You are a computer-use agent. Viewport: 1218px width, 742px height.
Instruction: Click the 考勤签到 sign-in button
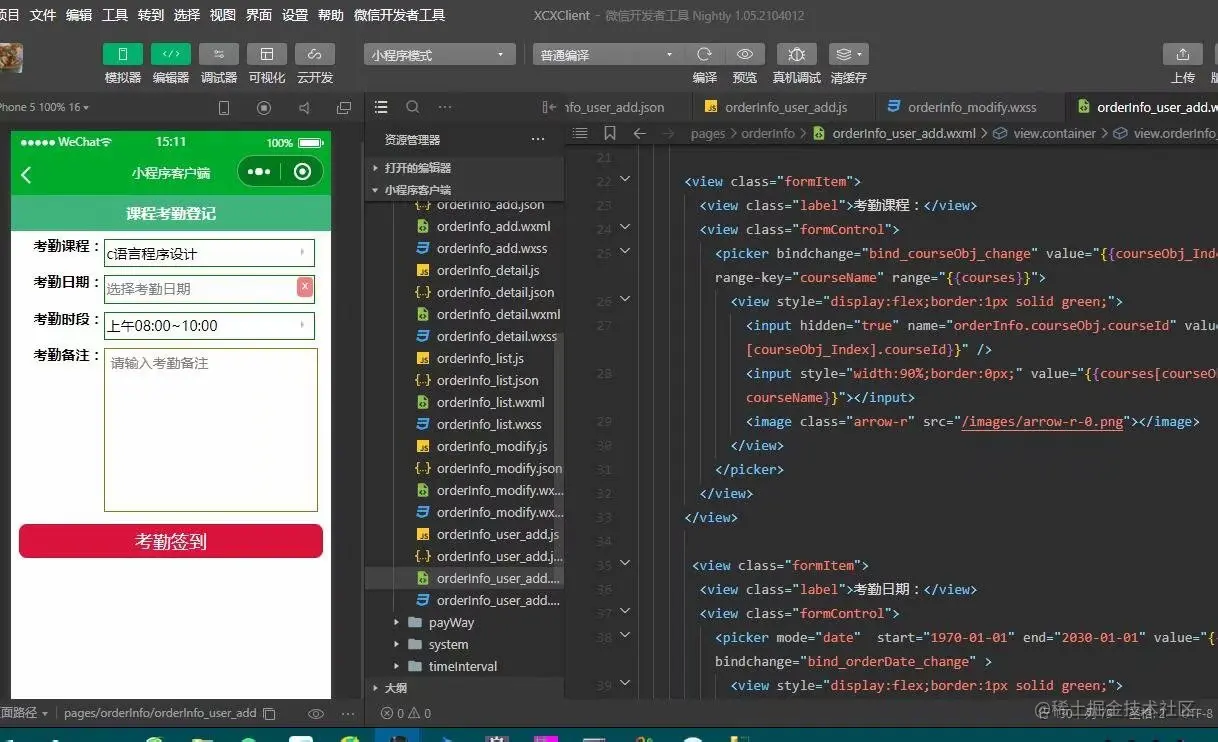(171, 541)
